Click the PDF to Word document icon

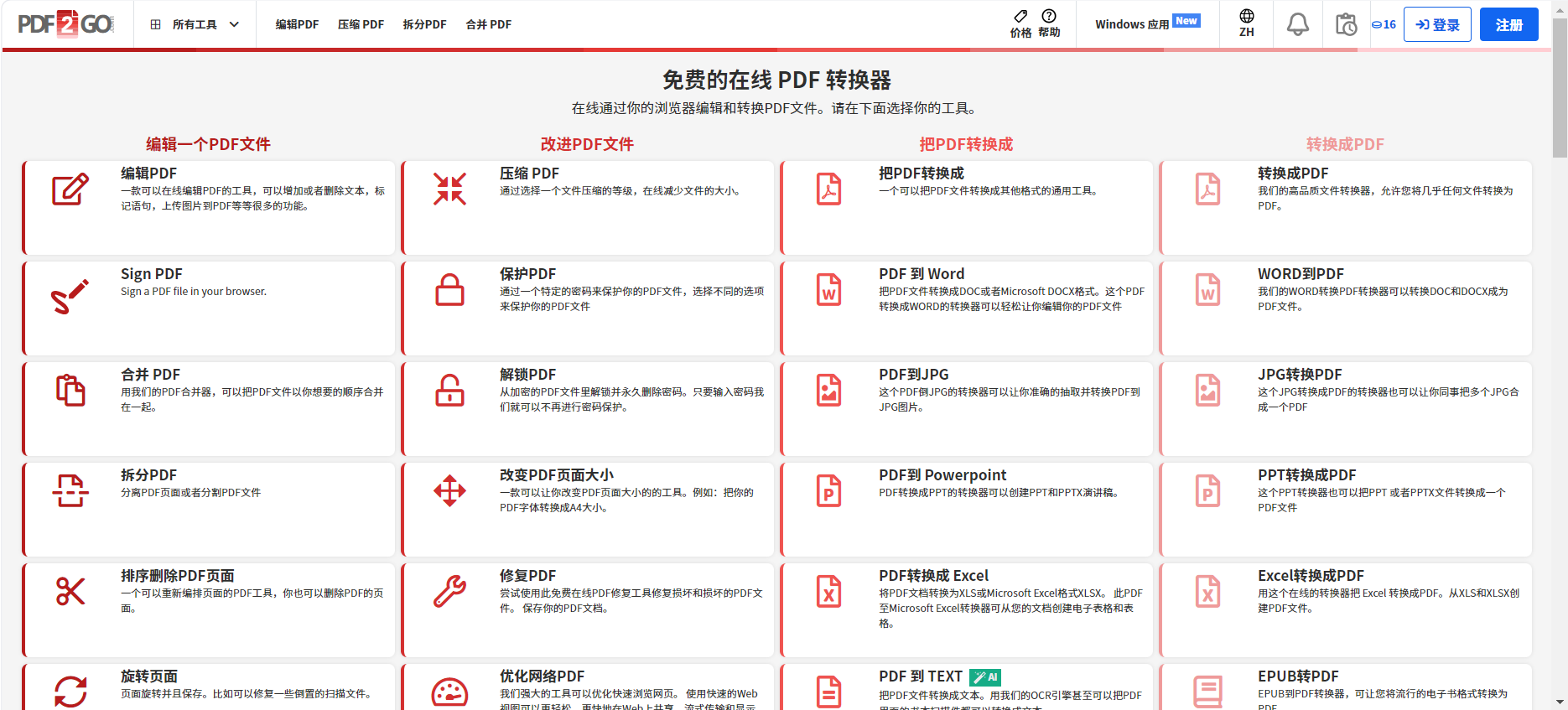click(828, 290)
